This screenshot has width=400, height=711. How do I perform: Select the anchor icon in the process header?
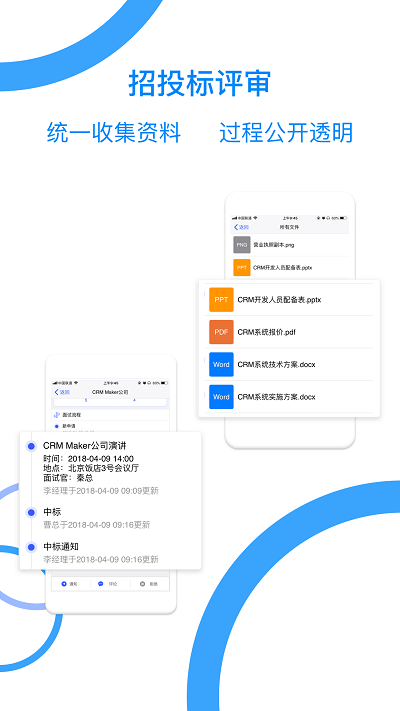point(57,415)
